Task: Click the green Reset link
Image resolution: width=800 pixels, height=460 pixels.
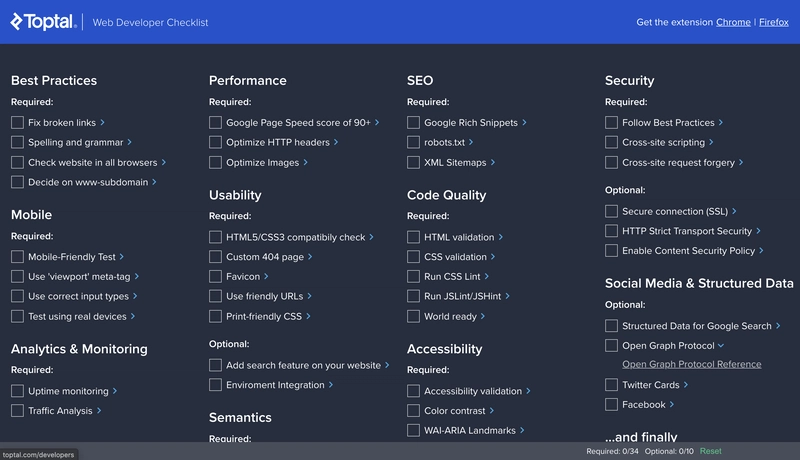Action: pos(710,451)
